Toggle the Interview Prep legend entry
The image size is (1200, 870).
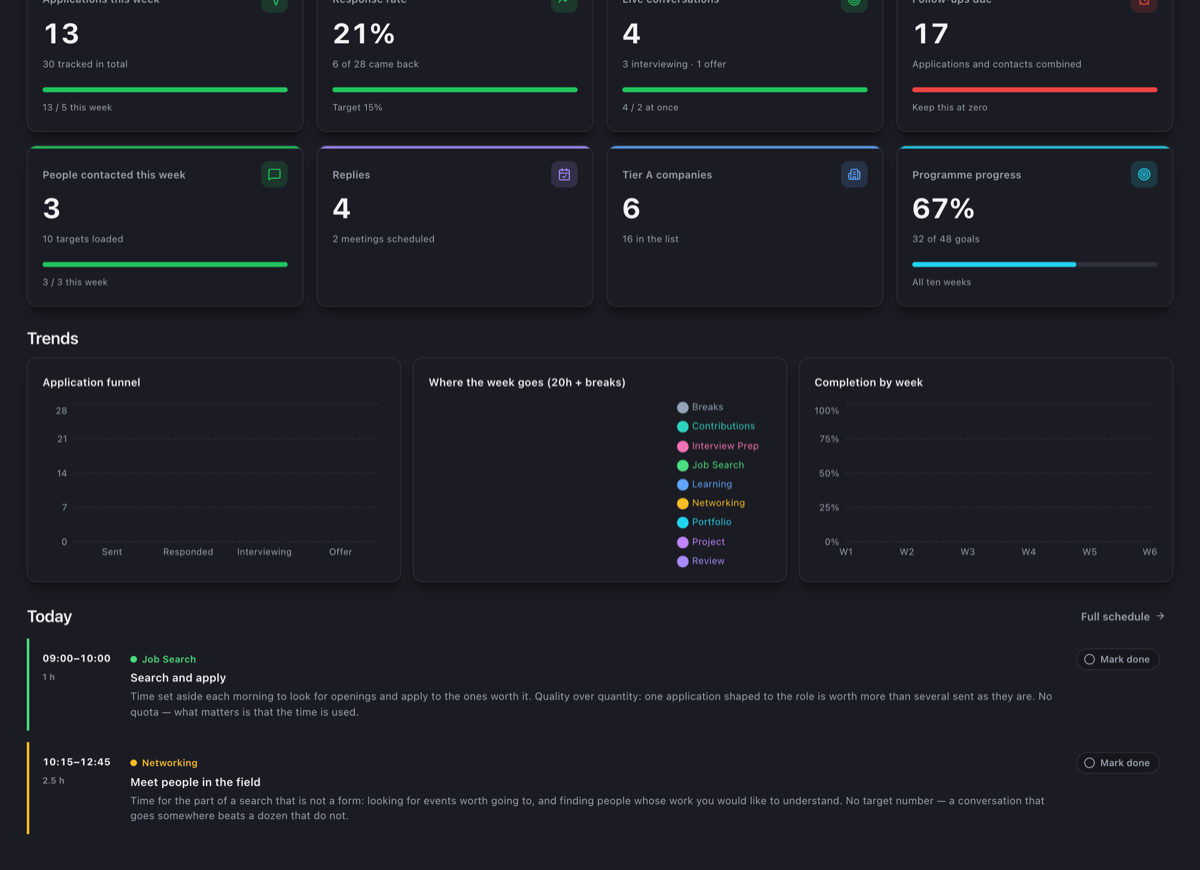point(718,446)
